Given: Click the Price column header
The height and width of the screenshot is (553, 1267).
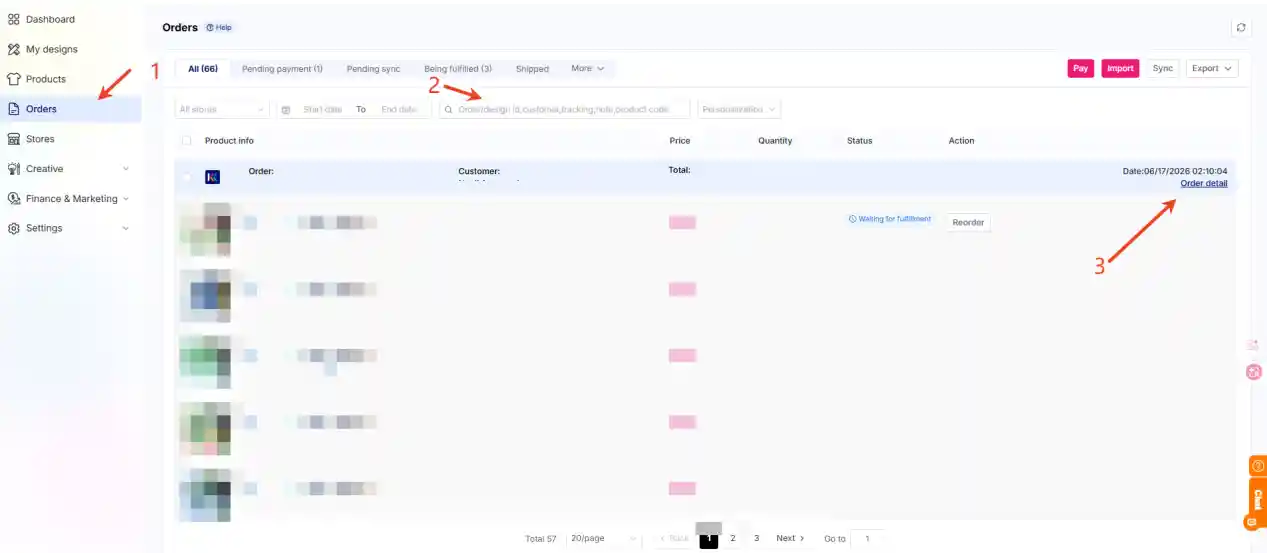Looking at the screenshot, I should (x=680, y=141).
